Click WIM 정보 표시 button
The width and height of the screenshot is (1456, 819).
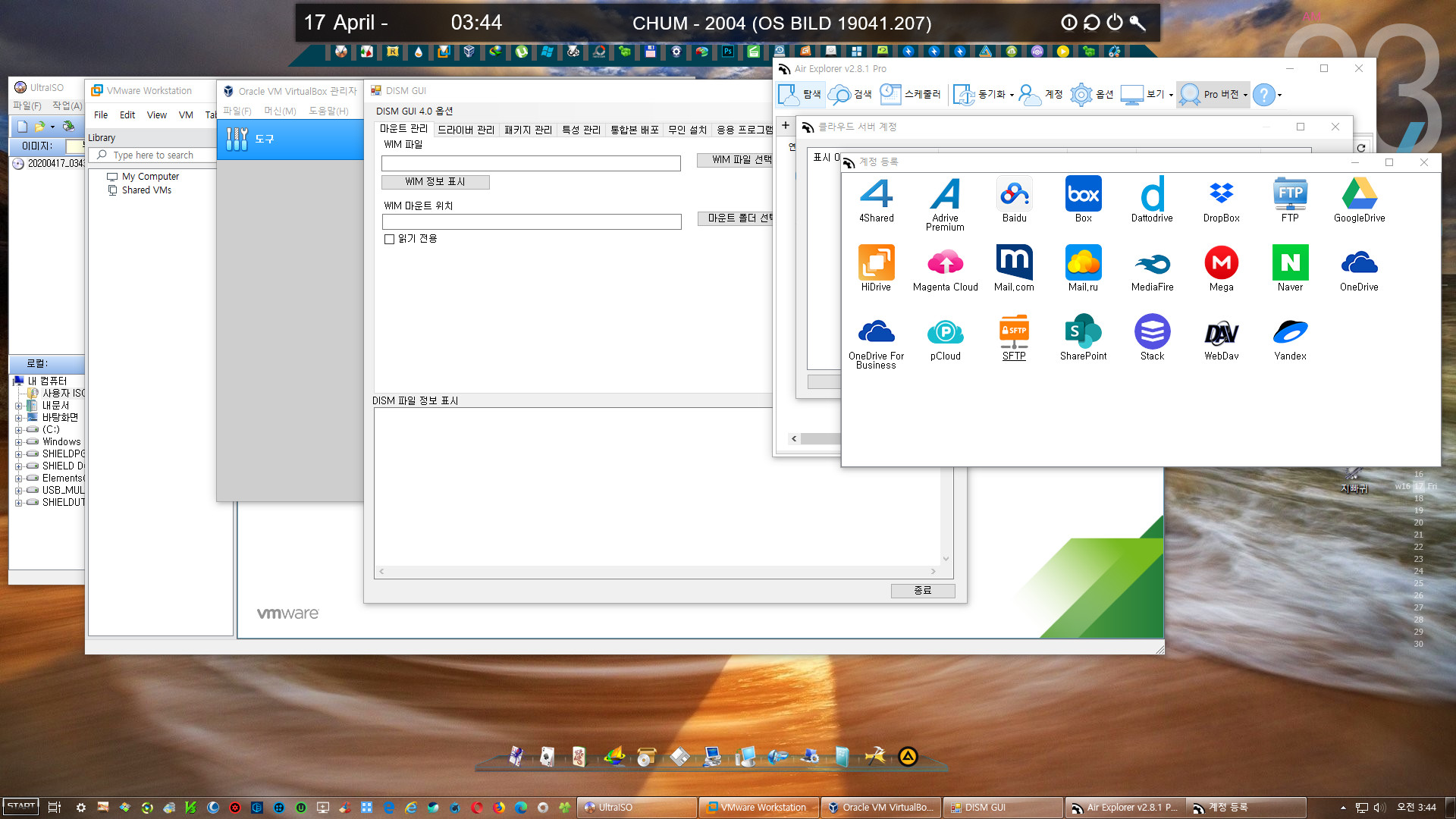435,182
